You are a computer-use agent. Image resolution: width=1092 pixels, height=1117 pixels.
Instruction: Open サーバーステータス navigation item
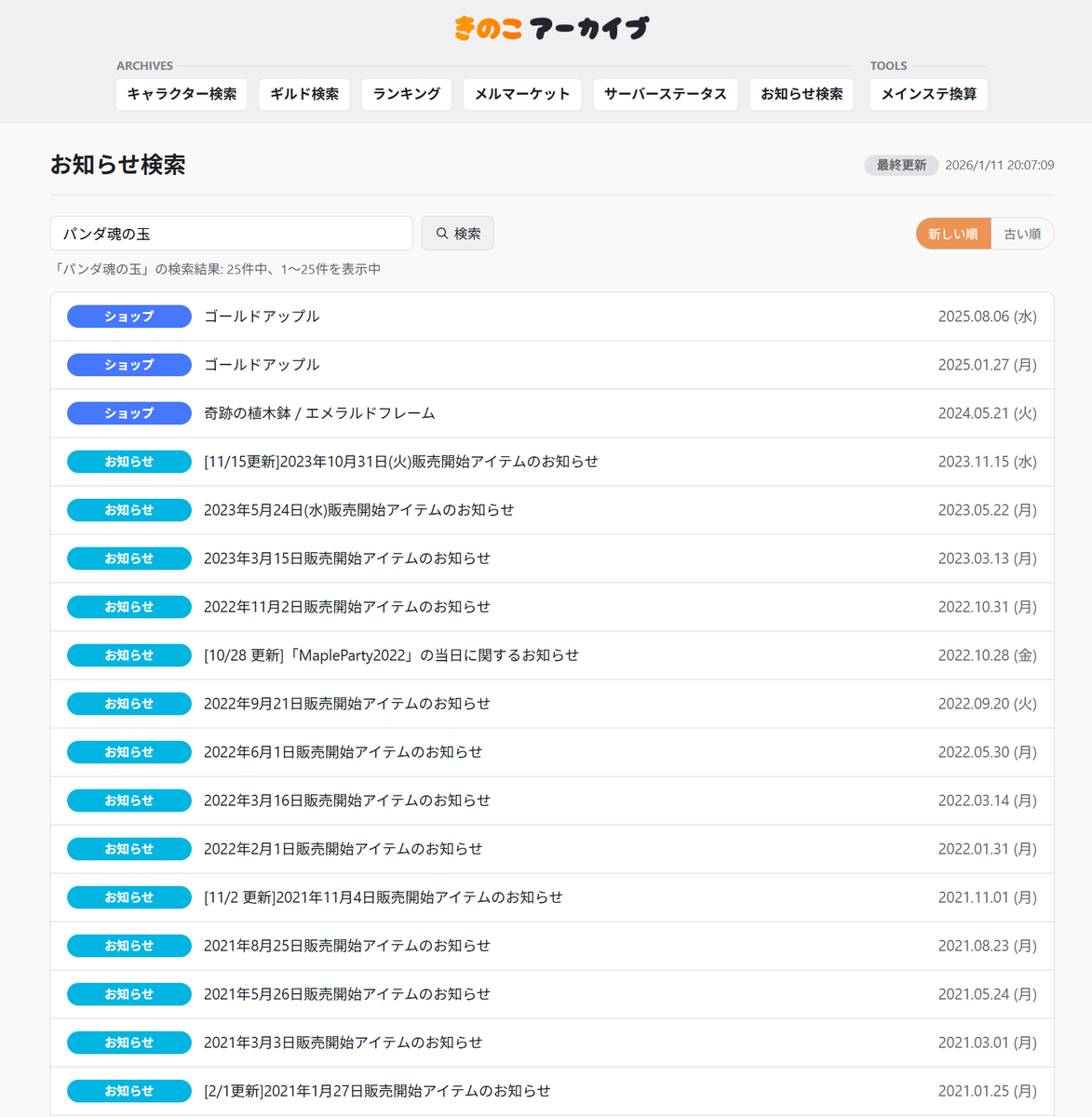pyautogui.click(x=666, y=94)
